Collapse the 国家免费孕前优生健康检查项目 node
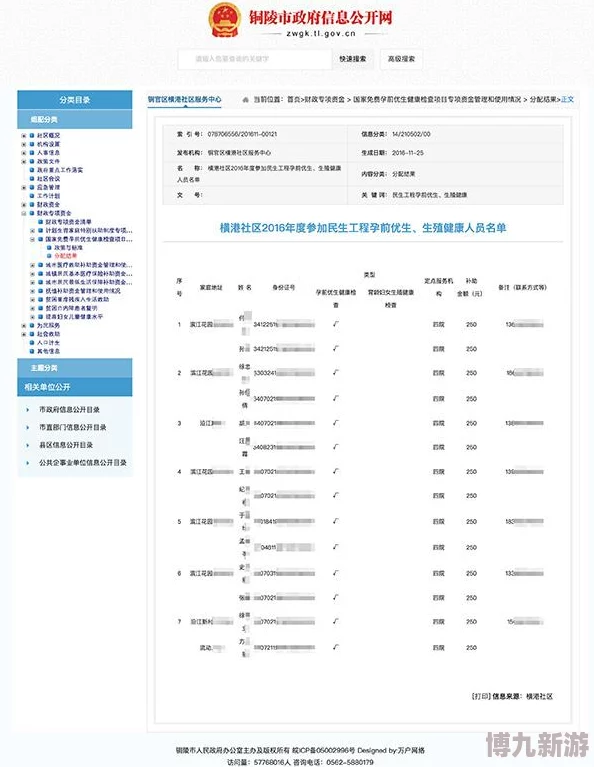594x767 pixels. coord(32,239)
